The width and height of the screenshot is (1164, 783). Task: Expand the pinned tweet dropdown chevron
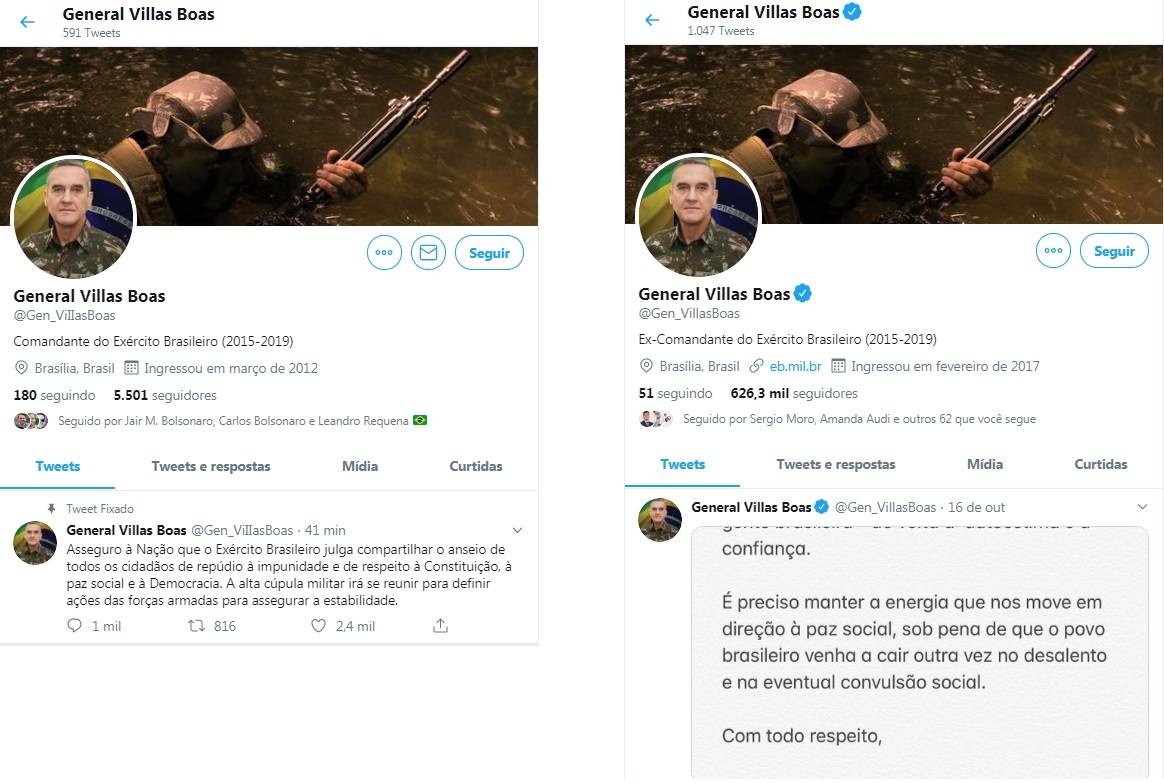click(x=517, y=530)
